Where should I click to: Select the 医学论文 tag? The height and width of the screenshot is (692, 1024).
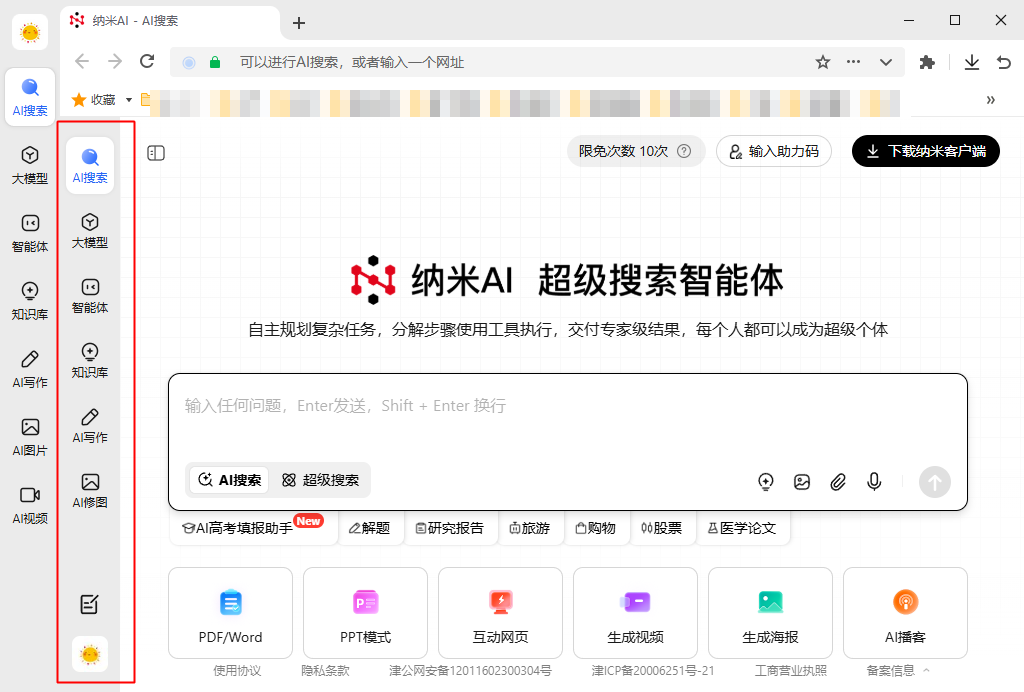[x=742, y=528]
